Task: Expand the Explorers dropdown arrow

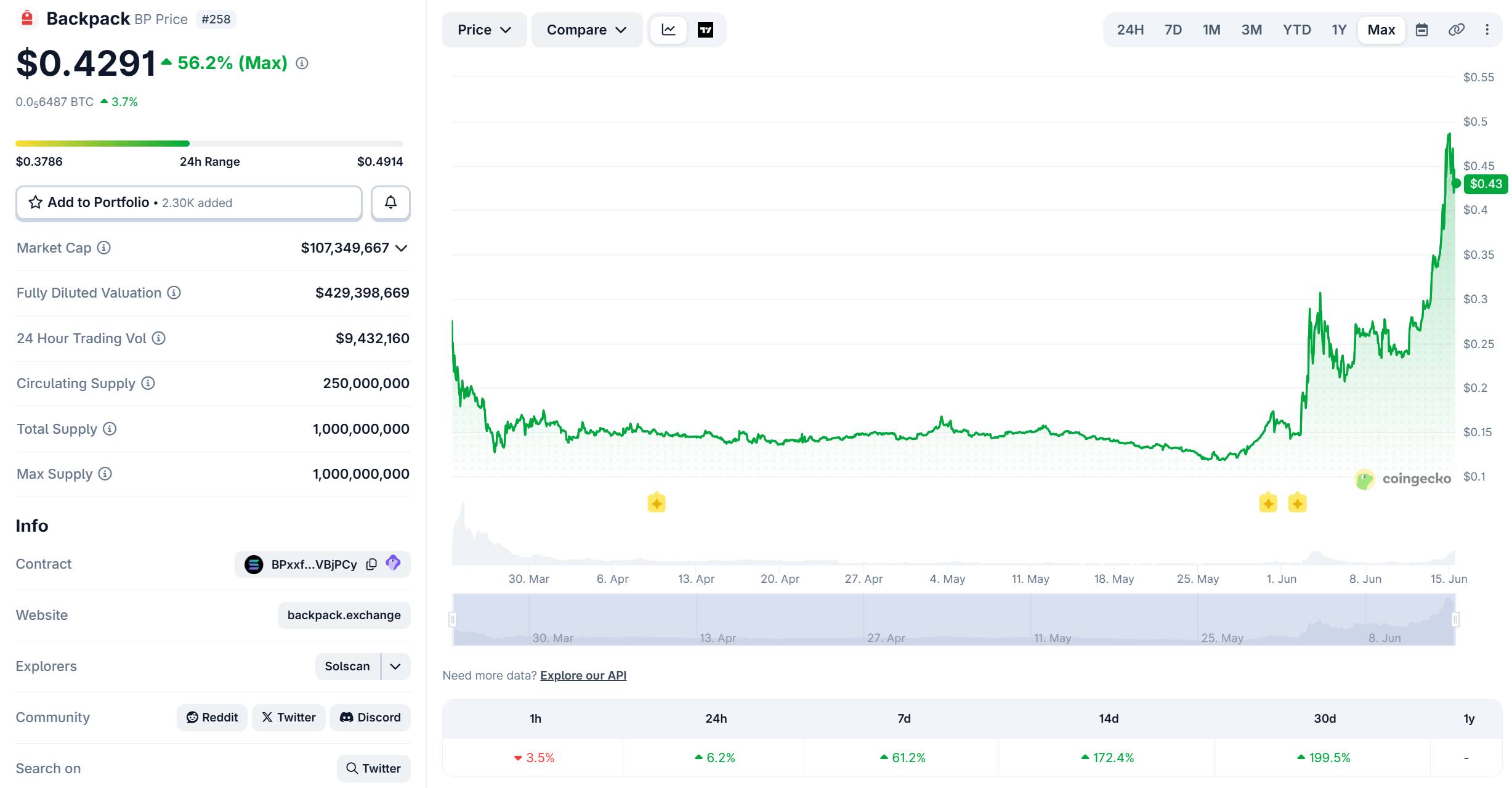Action: click(x=395, y=667)
